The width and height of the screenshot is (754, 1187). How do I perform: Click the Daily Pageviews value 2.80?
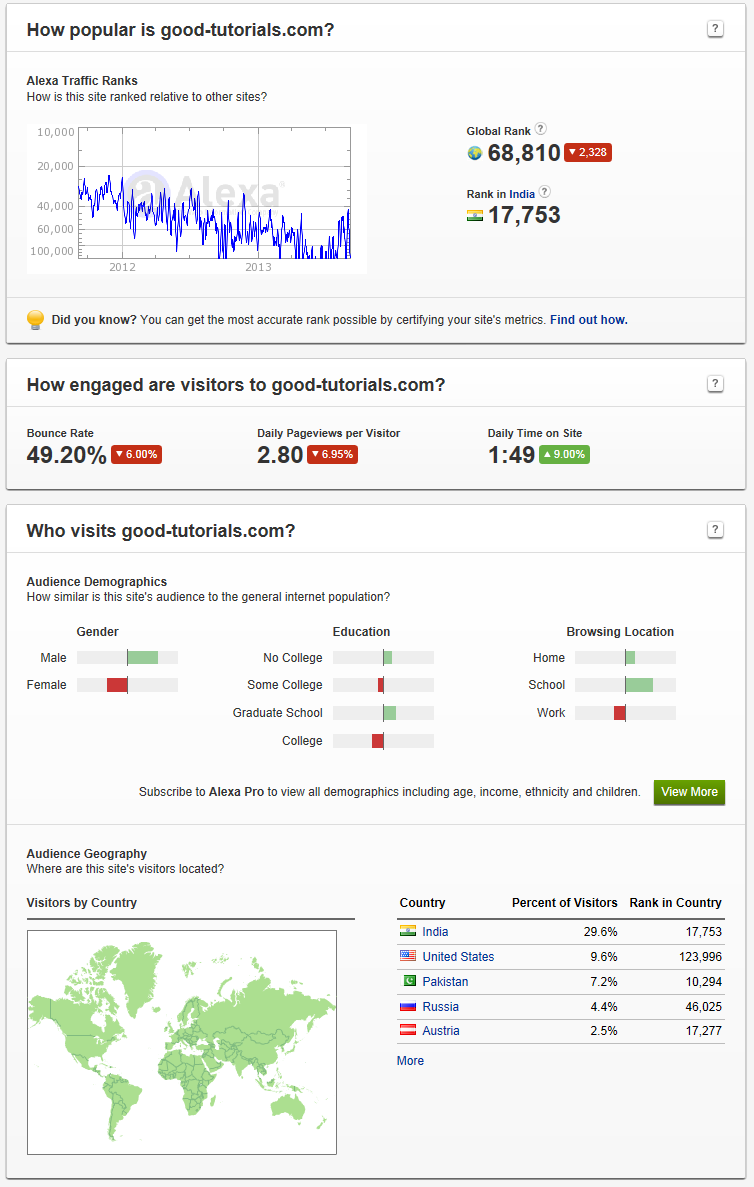tap(280, 455)
